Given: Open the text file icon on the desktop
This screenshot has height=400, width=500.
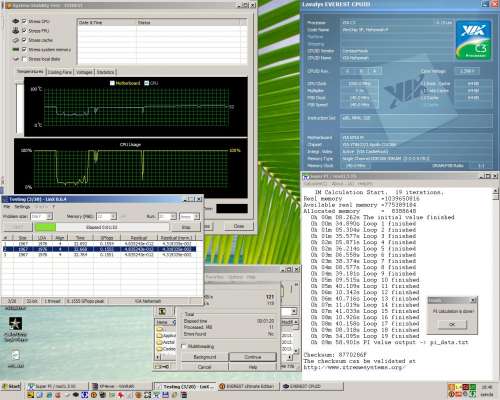Looking at the screenshot, I should [15, 356].
